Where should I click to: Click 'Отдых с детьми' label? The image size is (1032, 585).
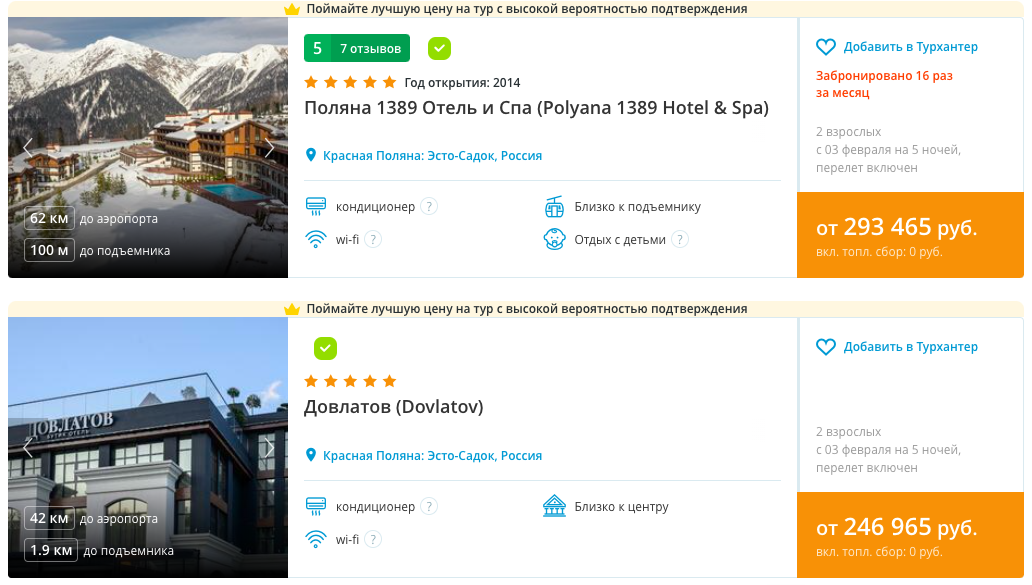[x=620, y=240]
